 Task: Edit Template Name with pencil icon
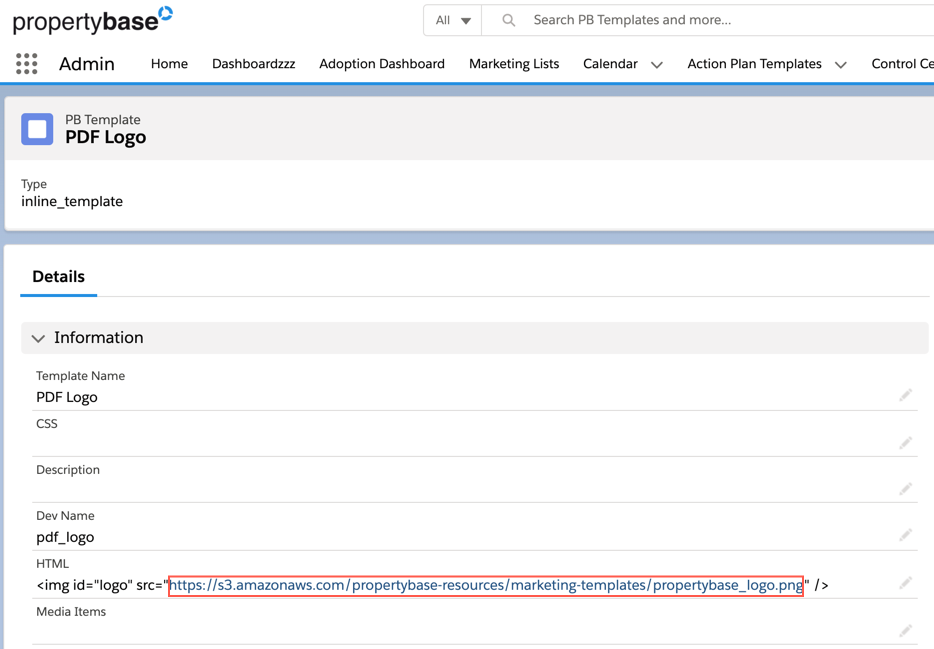pyautogui.click(x=905, y=395)
